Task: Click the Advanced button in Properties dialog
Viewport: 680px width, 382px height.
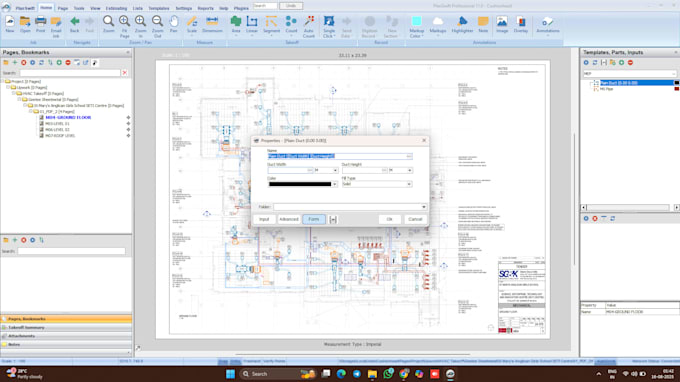Action: click(288, 219)
